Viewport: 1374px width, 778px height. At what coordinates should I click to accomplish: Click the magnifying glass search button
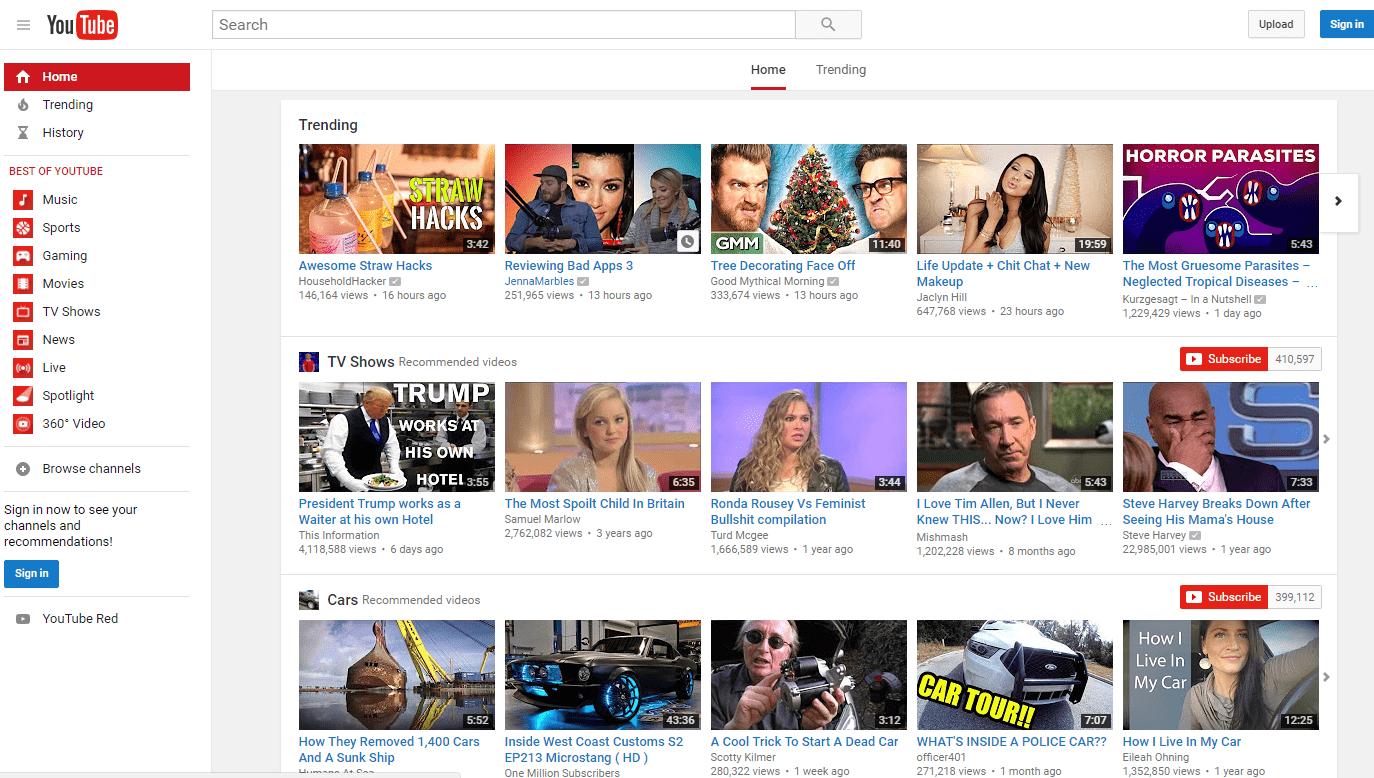click(828, 25)
